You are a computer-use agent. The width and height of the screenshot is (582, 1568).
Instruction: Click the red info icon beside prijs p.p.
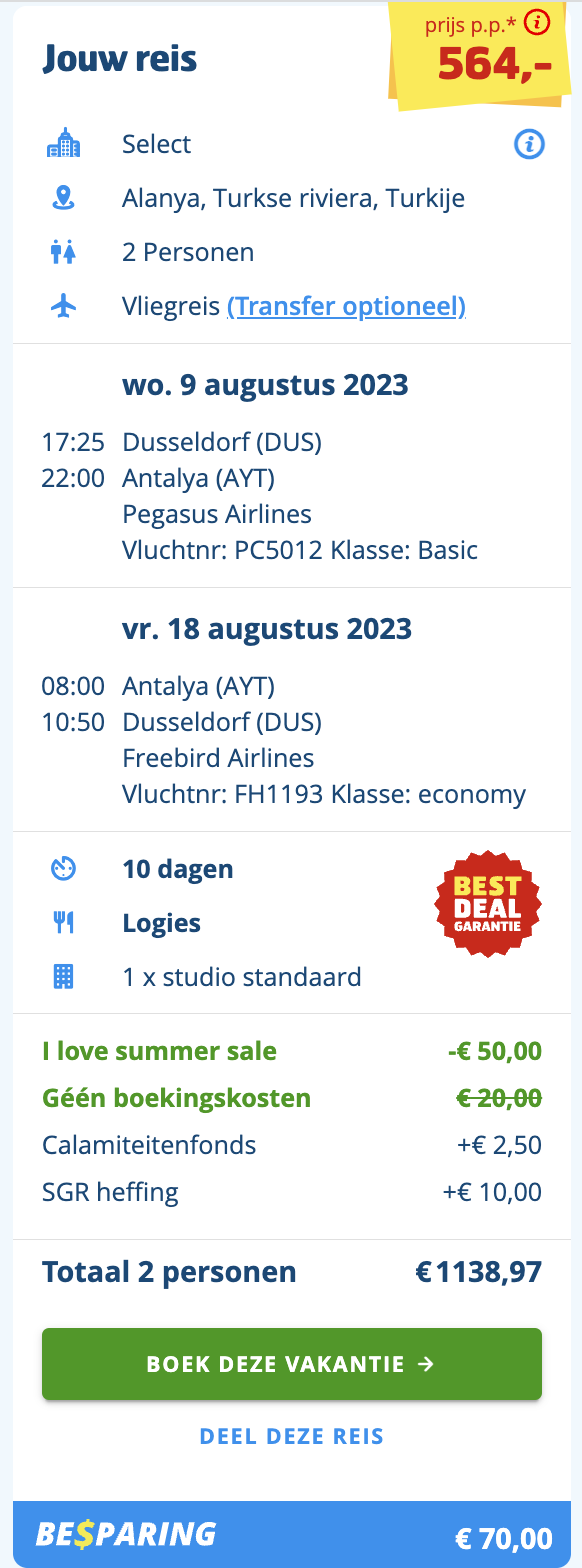(538, 21)
